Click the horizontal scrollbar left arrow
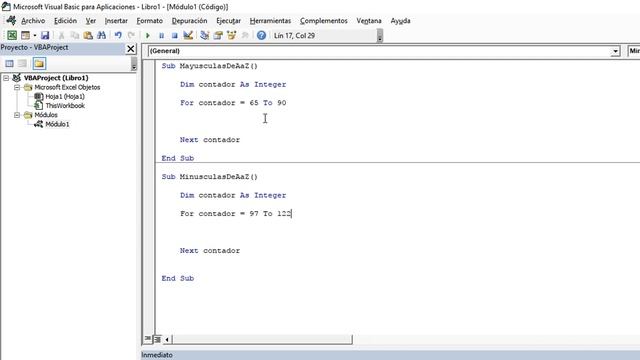Viewport: 640px width, 360px height. (167, 339)
